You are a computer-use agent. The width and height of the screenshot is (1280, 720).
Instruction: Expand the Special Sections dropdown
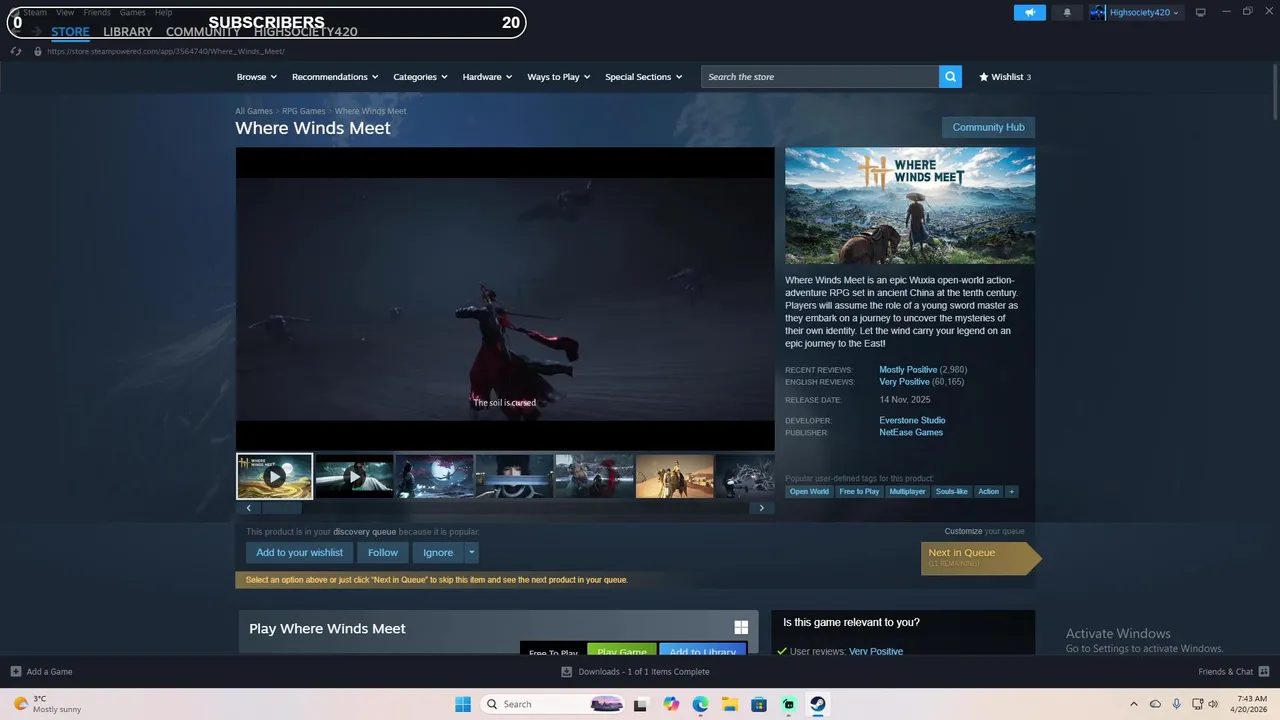click(644, 76)
